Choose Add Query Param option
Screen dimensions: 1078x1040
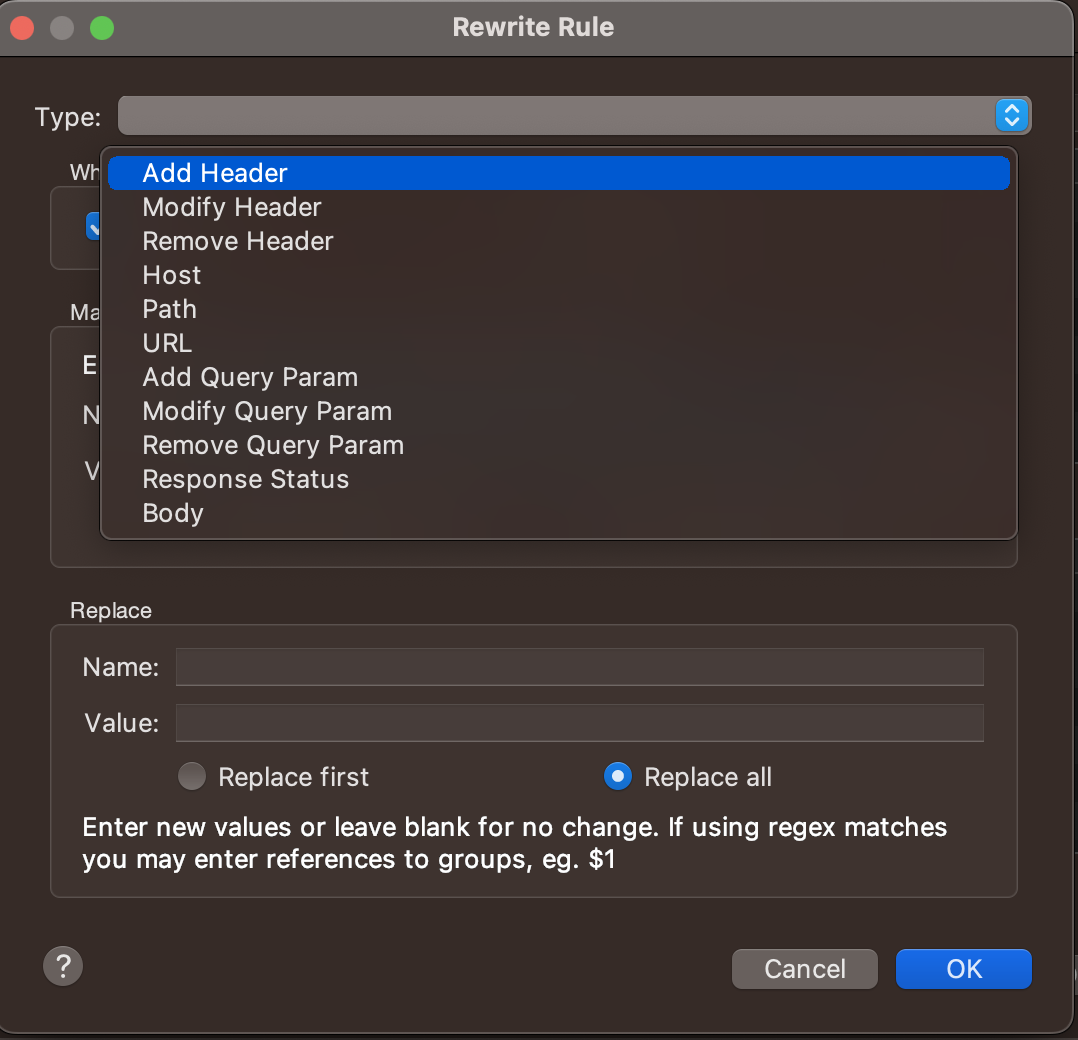point(250,377)
